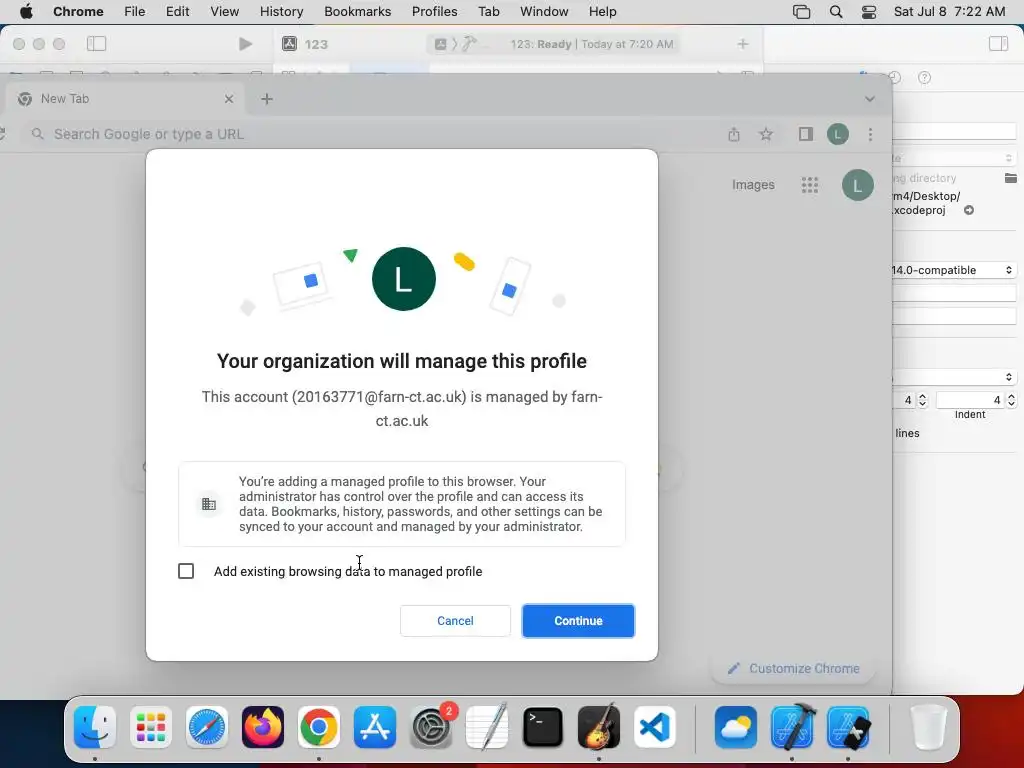Adjust the Indent stepper in Xcode

point(1011,400)
